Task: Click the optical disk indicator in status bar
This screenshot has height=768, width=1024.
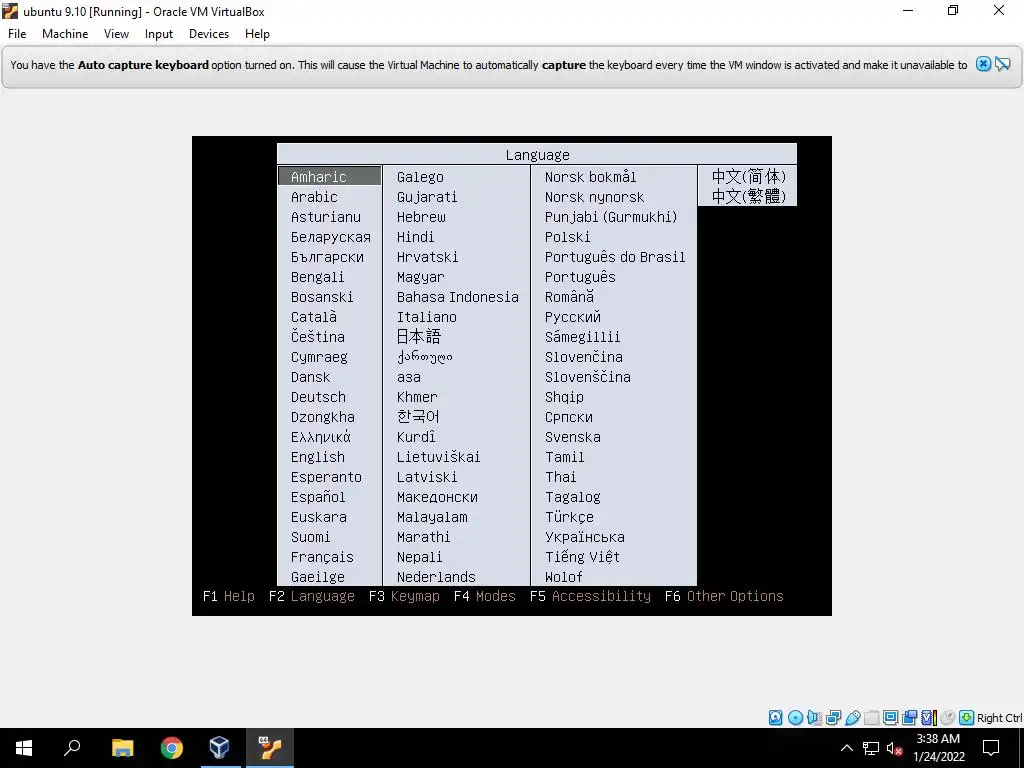Action: (795, 718)
